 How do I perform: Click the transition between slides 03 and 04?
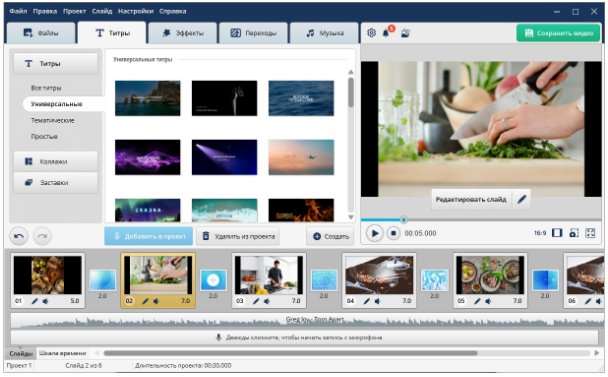click(324, 280)
